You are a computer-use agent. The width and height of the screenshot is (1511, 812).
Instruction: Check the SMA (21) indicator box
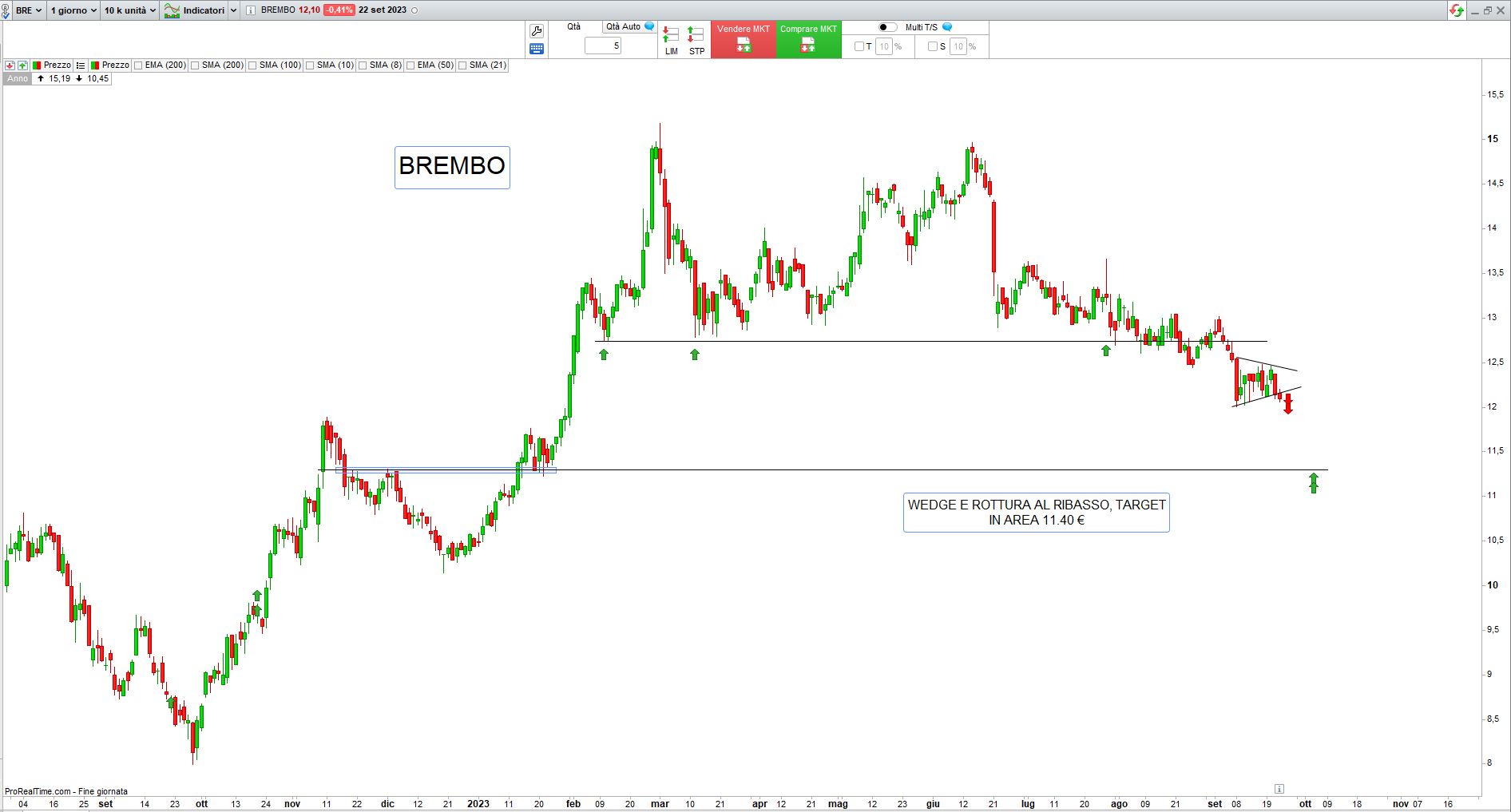pyautogui.click(x=463, y=65)
